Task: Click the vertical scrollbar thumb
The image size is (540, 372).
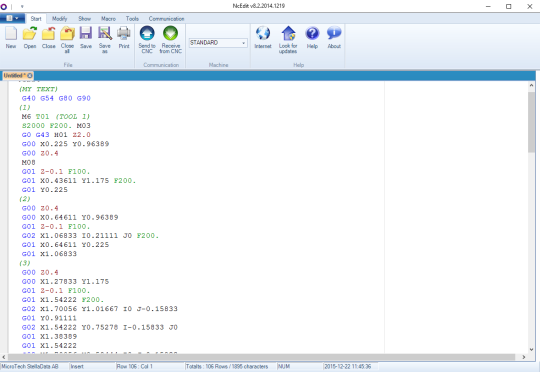Action: [x=531, y=122]
